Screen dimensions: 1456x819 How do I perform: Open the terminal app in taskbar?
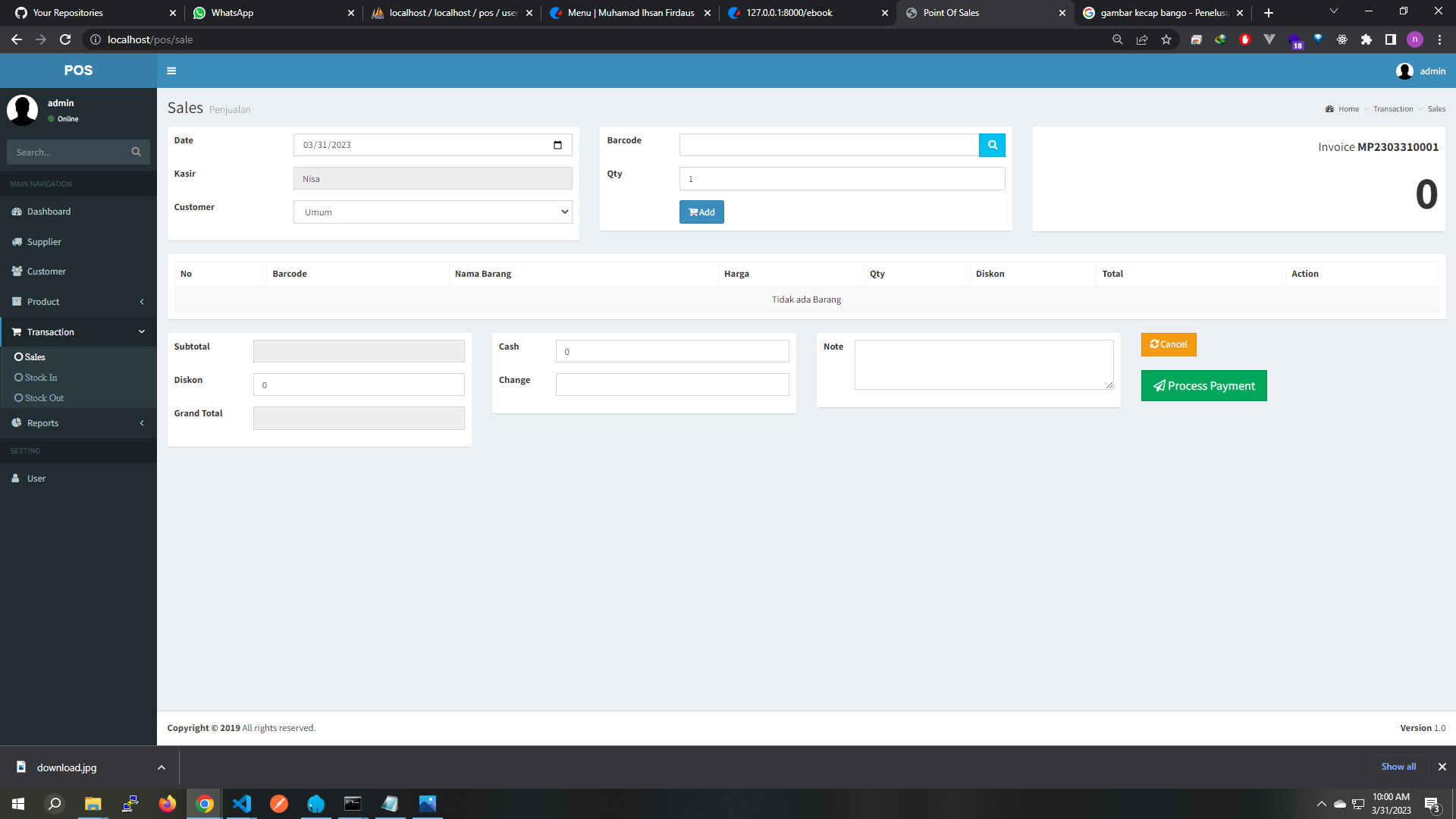[353, 804]
